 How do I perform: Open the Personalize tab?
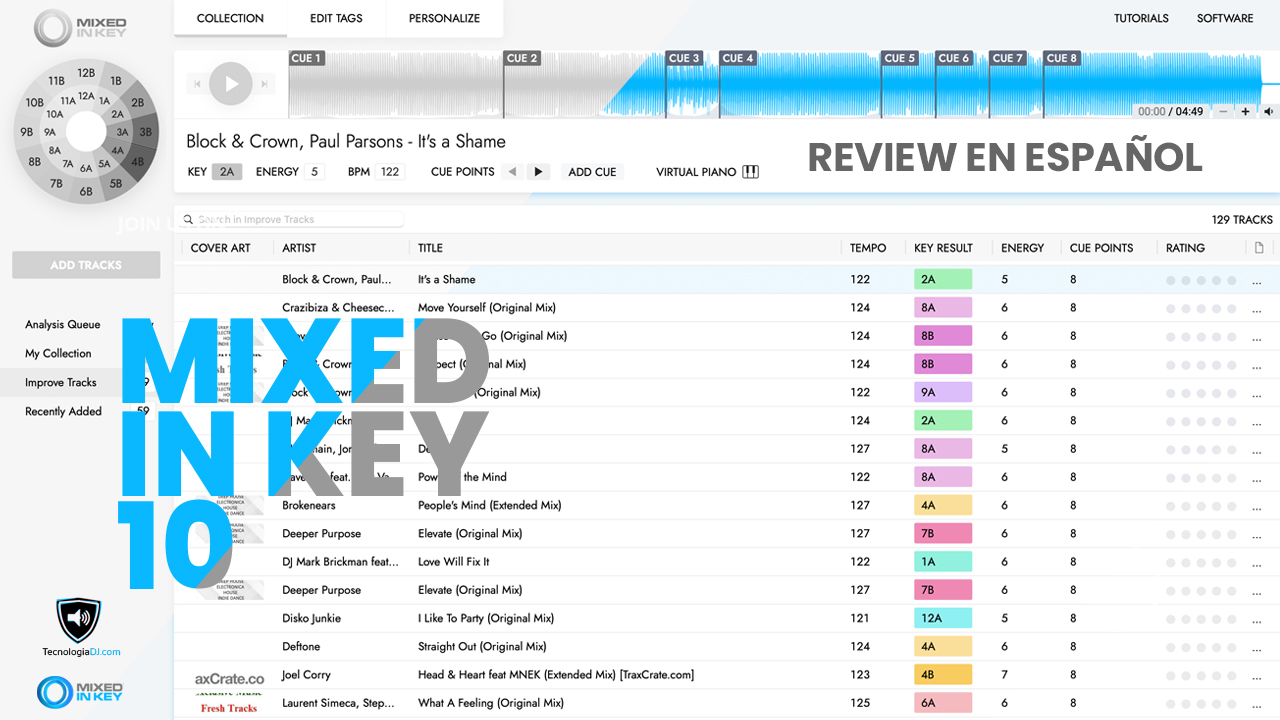coord(444,18)
